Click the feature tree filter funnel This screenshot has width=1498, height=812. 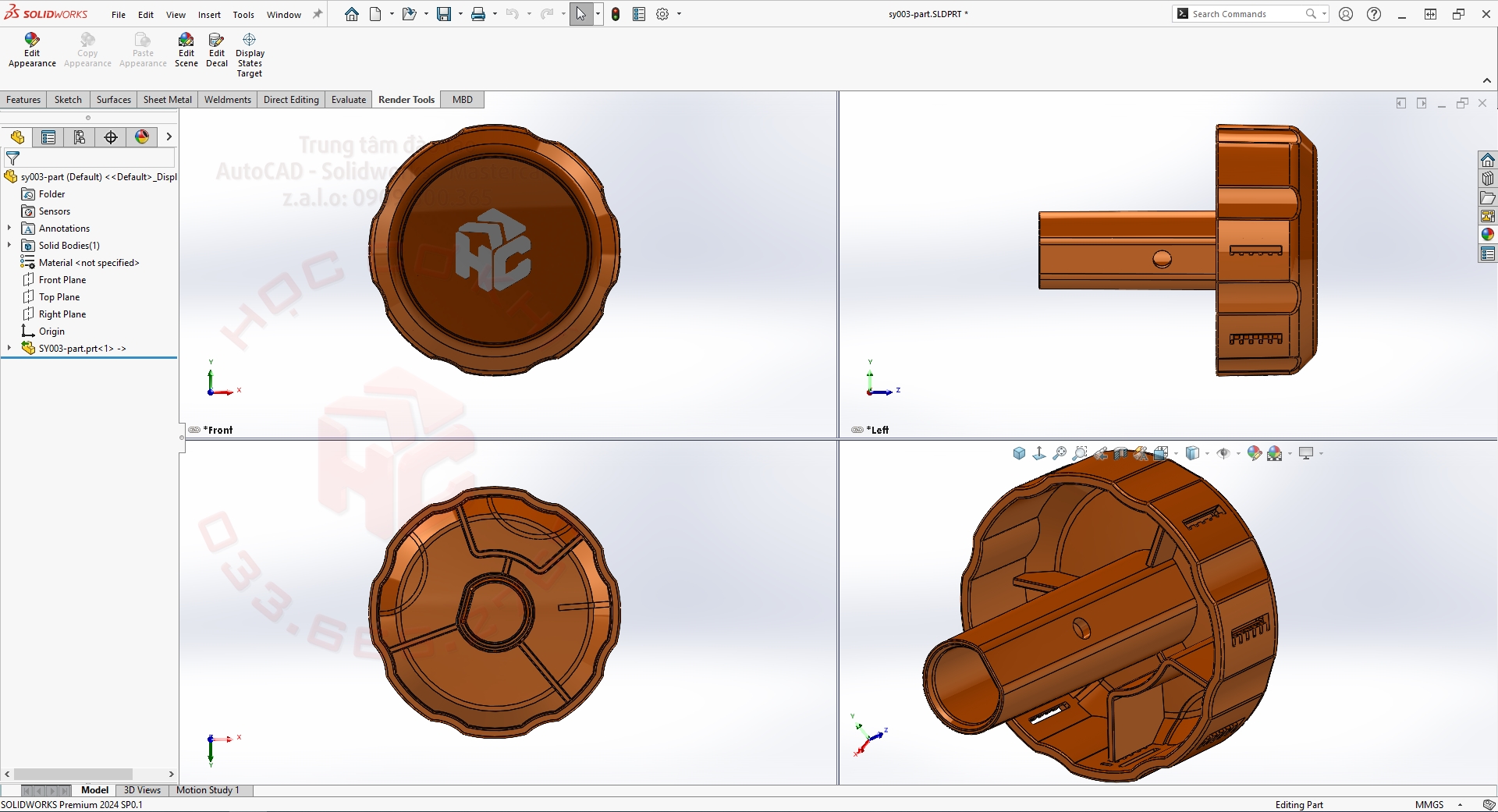click(x=12, y=158)
